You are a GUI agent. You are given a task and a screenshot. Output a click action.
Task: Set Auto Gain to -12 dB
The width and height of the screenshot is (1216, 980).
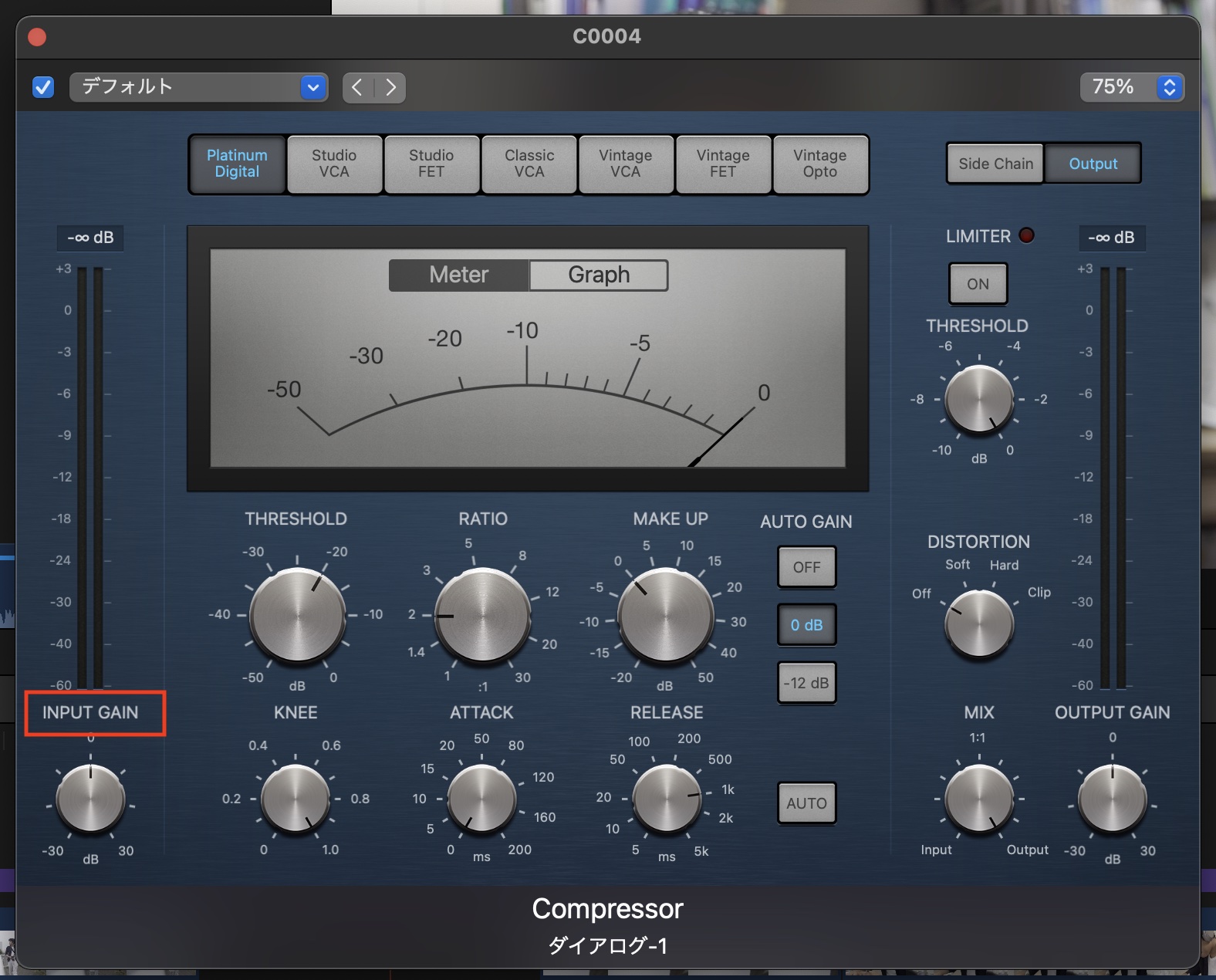[806, 683]
